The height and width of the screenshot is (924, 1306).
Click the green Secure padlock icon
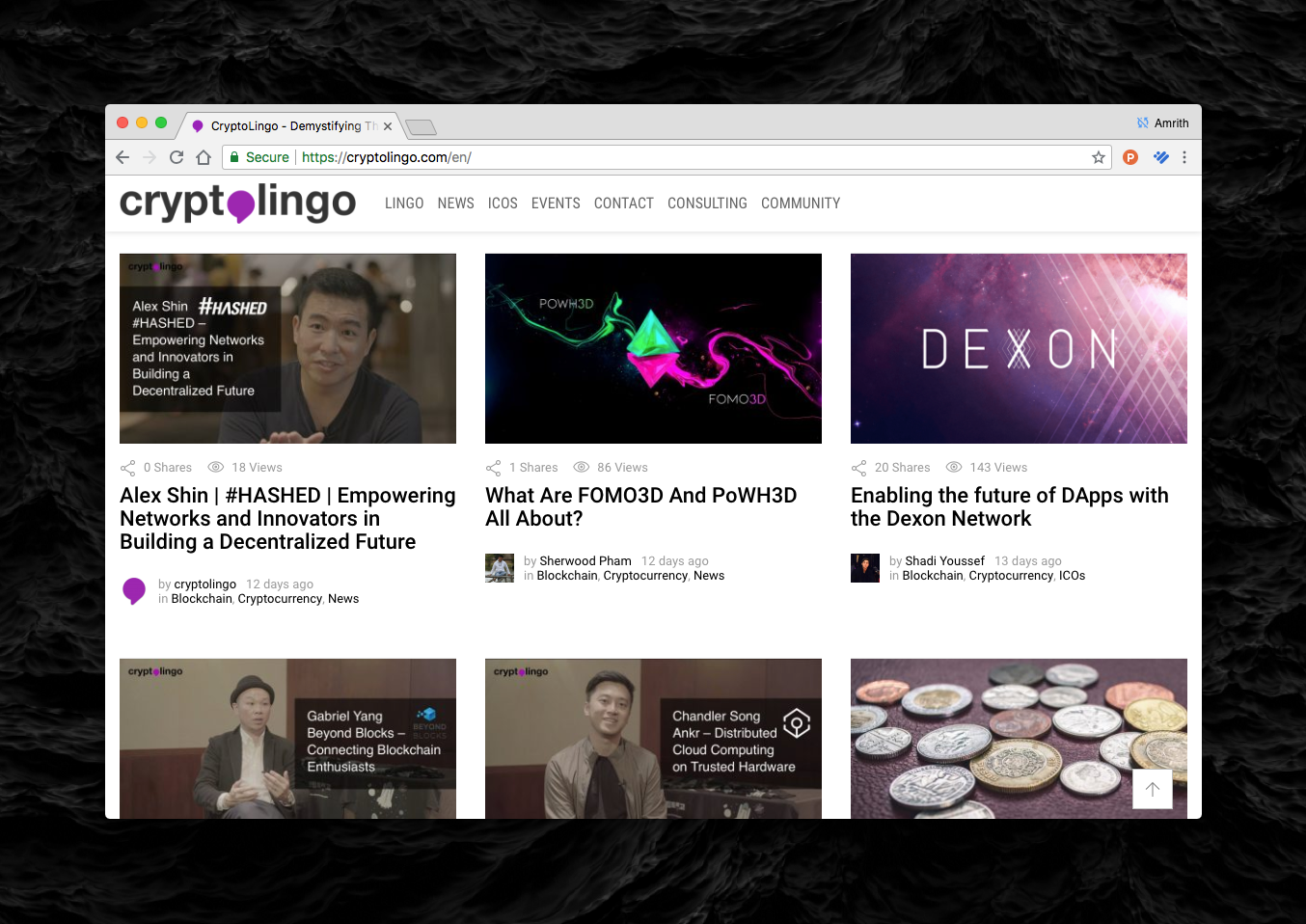coord(234,157)
